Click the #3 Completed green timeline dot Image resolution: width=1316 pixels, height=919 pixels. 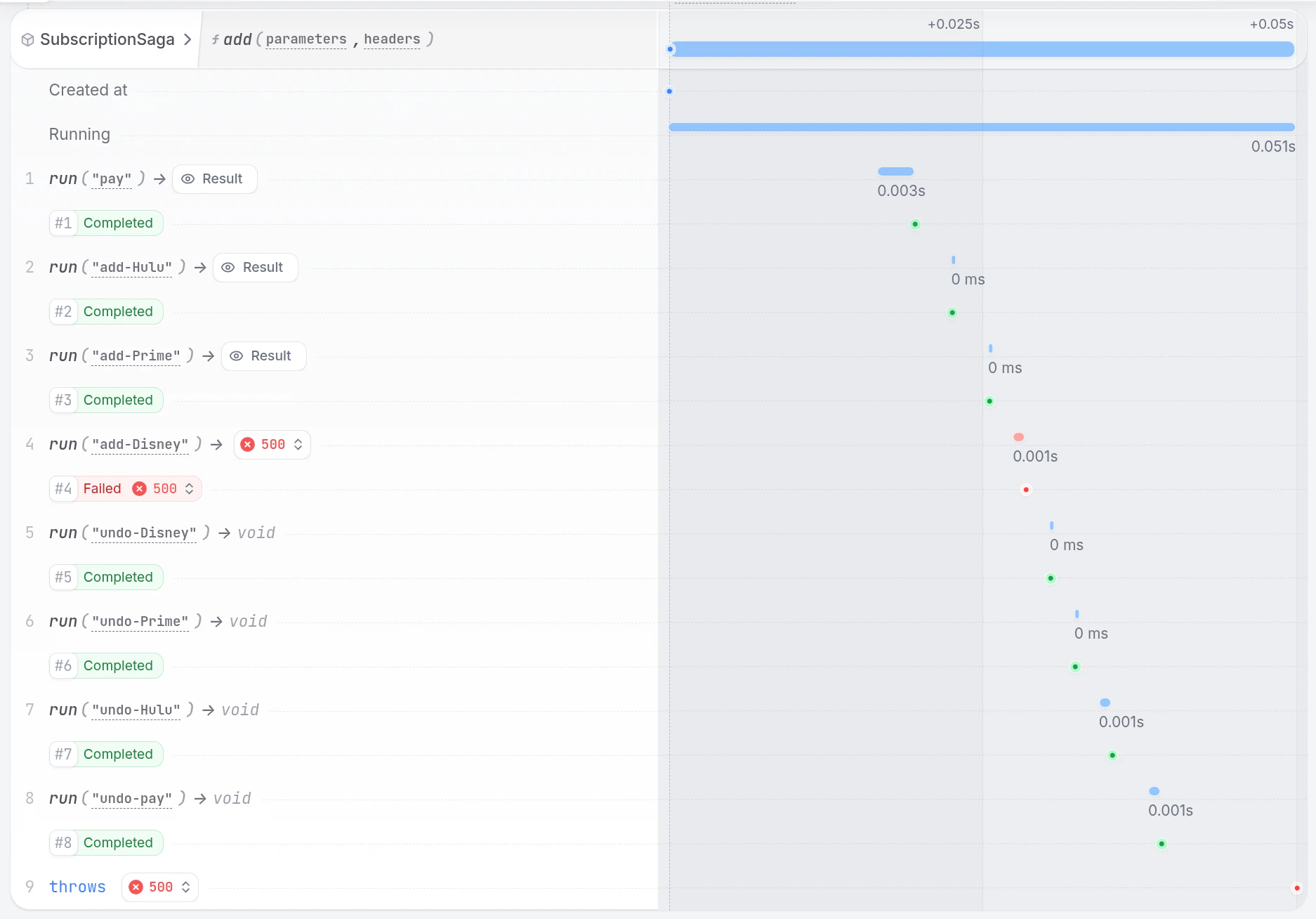pyautogui.click(x=989, y=401)
